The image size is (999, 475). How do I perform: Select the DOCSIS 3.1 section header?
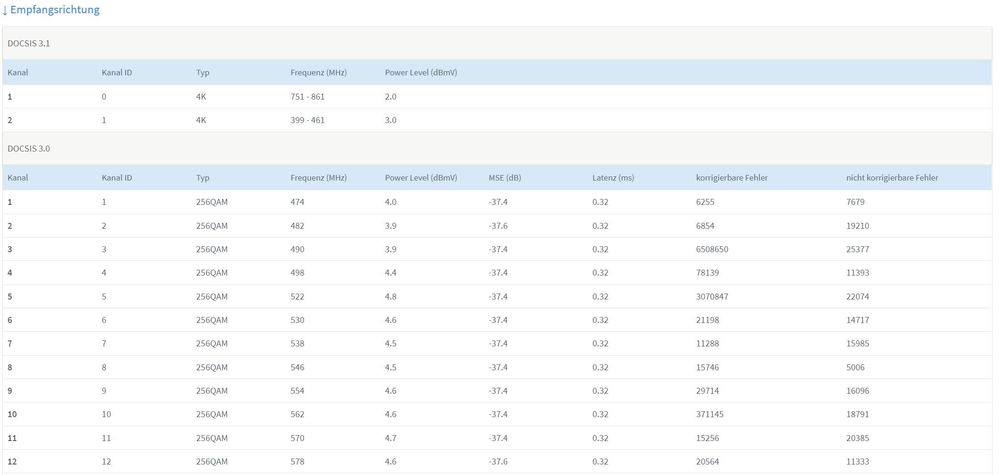(x=29, y=45)
